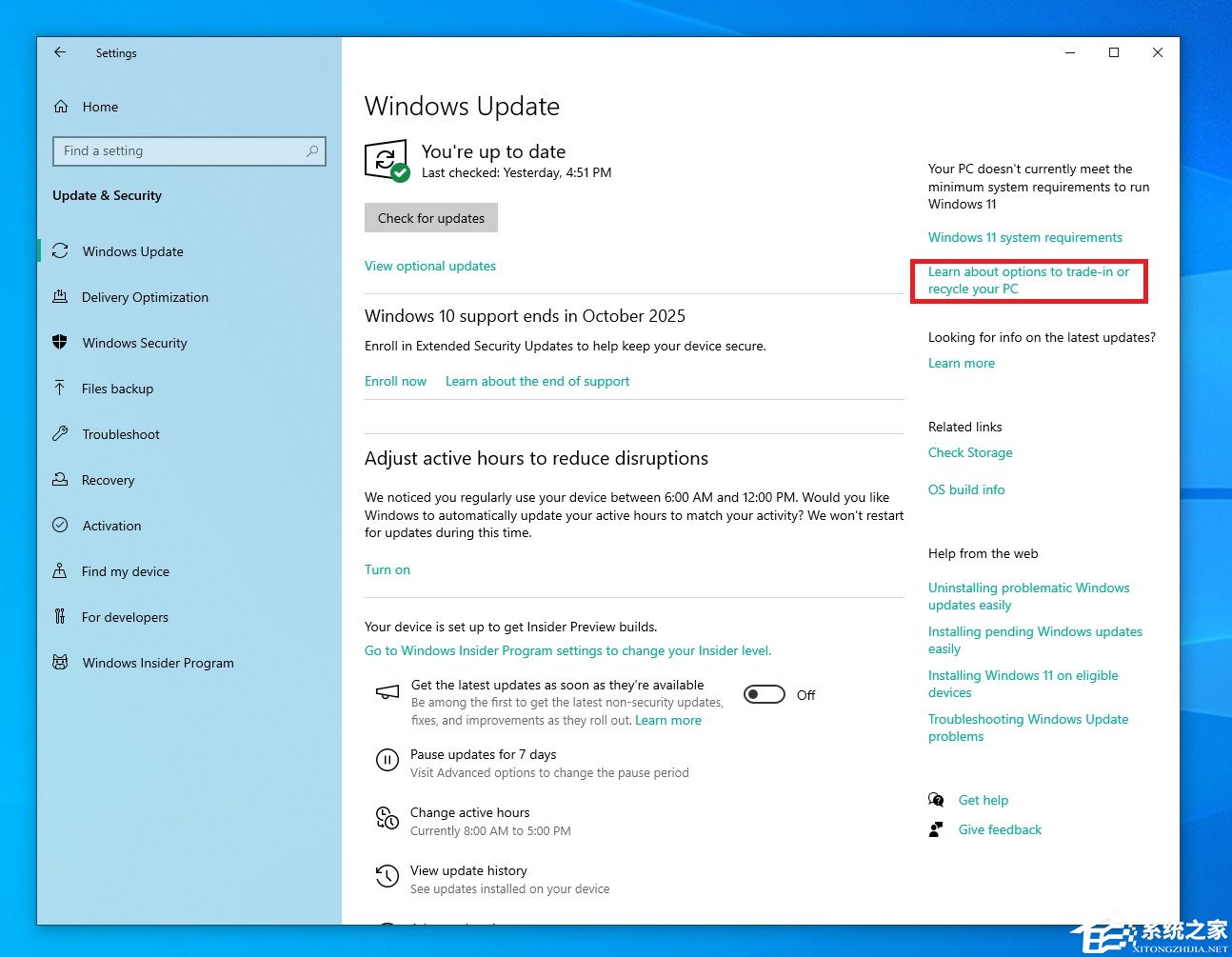Click the Windows Update sync icon in sidebar
1232x957 pixels.
(x=60, y=251)
